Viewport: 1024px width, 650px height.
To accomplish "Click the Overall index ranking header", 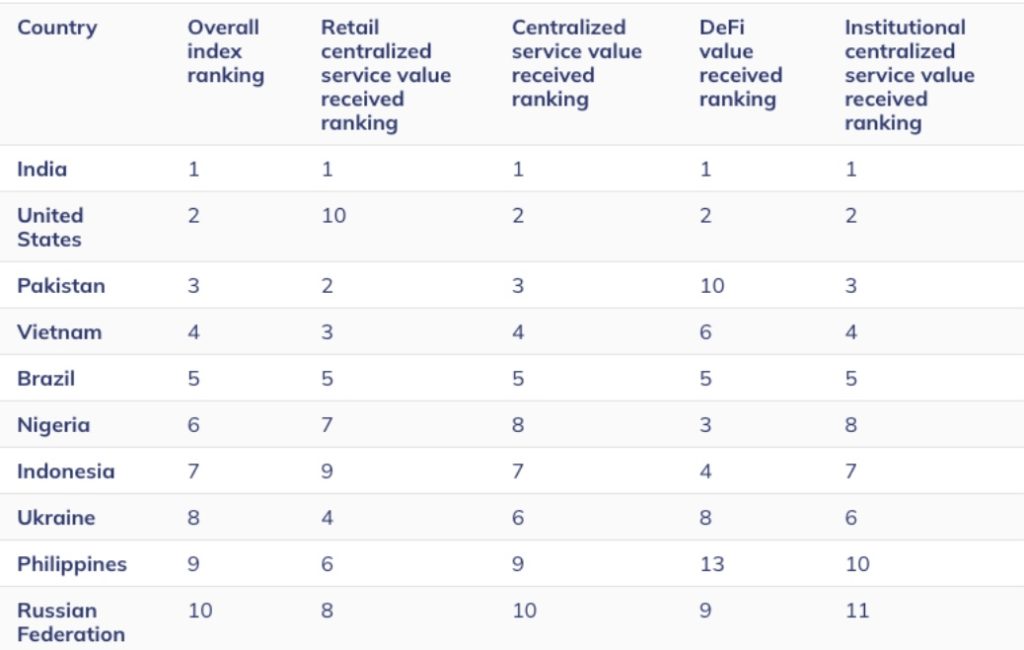I will point(225,51).
